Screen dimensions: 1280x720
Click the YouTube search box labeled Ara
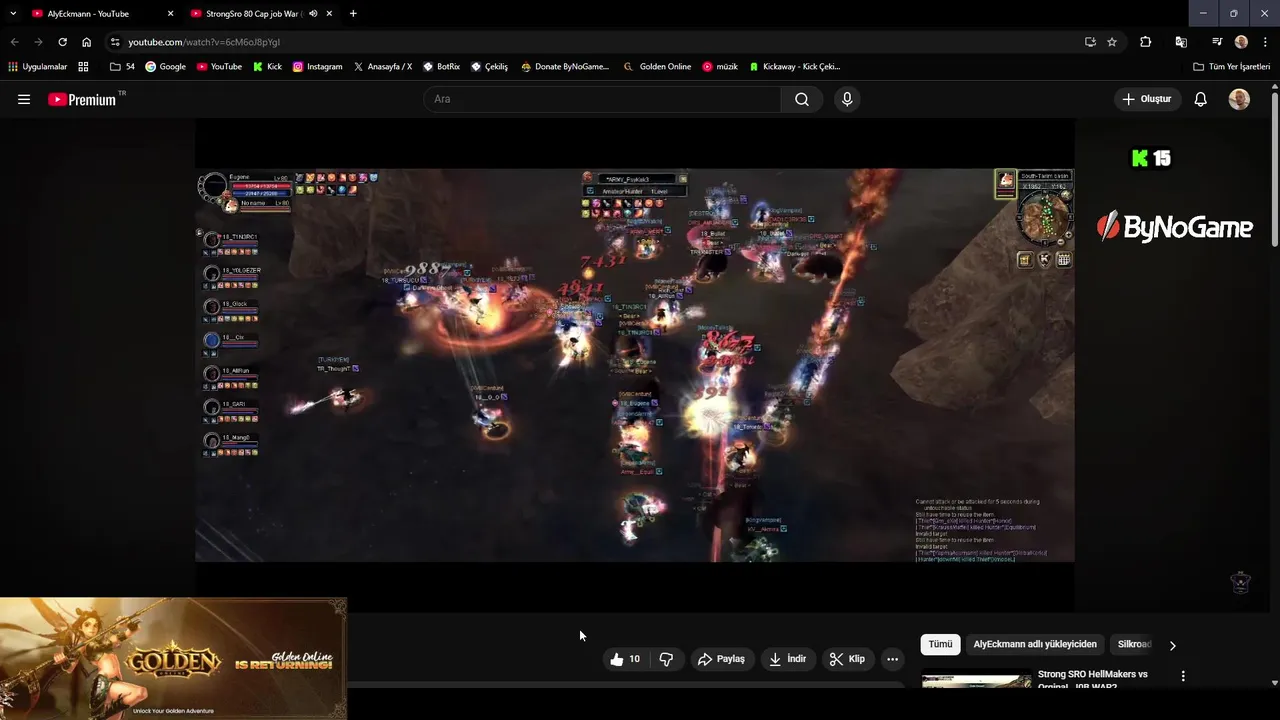(x=602, y=99)
